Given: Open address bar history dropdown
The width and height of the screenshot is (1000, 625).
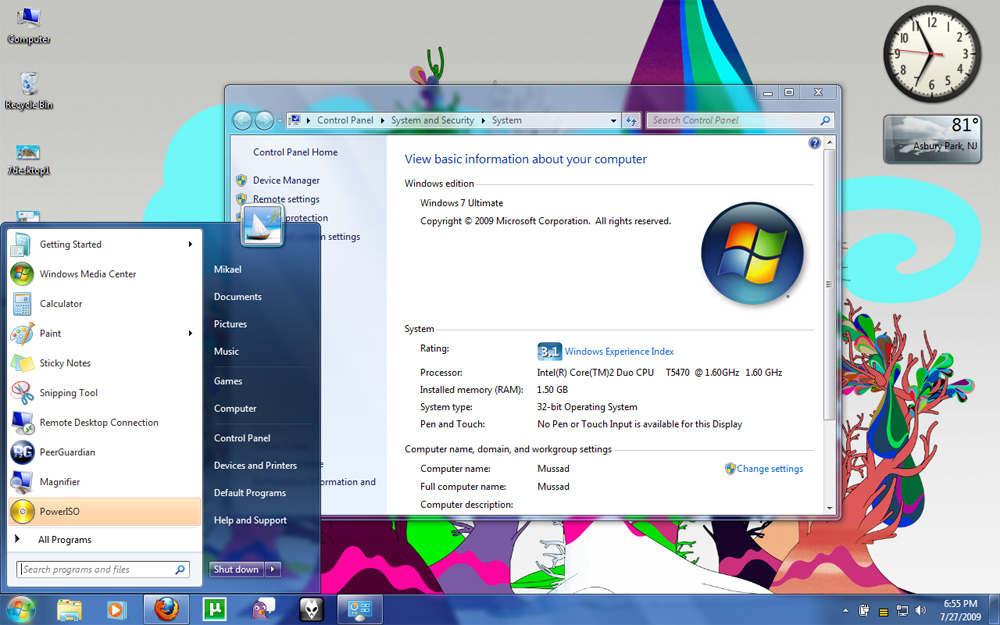Looking at the screenshot, I should coord(614,120).
